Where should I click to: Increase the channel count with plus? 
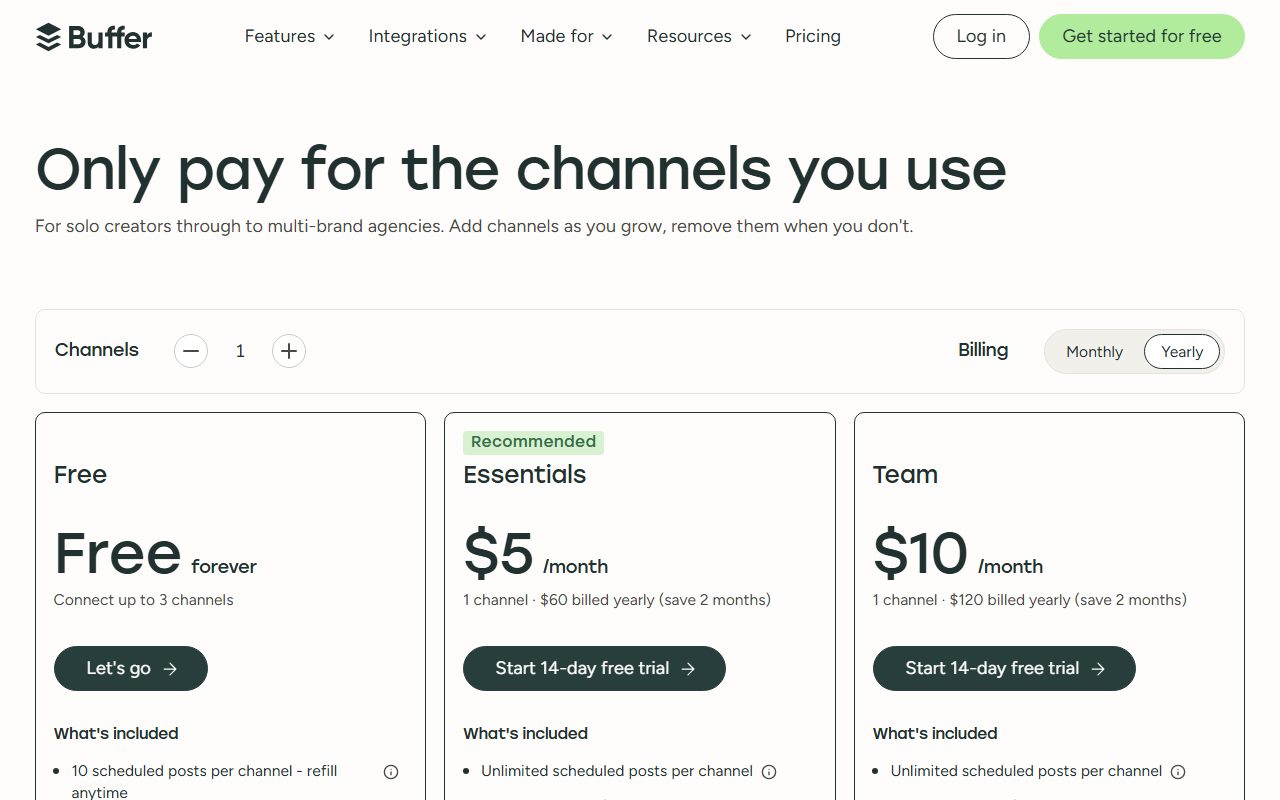click(289, 351)
